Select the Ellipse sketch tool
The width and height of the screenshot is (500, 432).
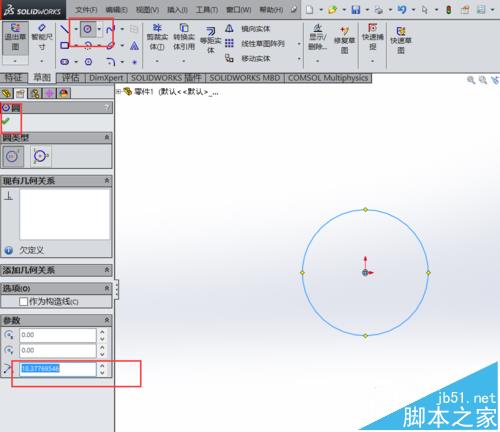point(111,45)
